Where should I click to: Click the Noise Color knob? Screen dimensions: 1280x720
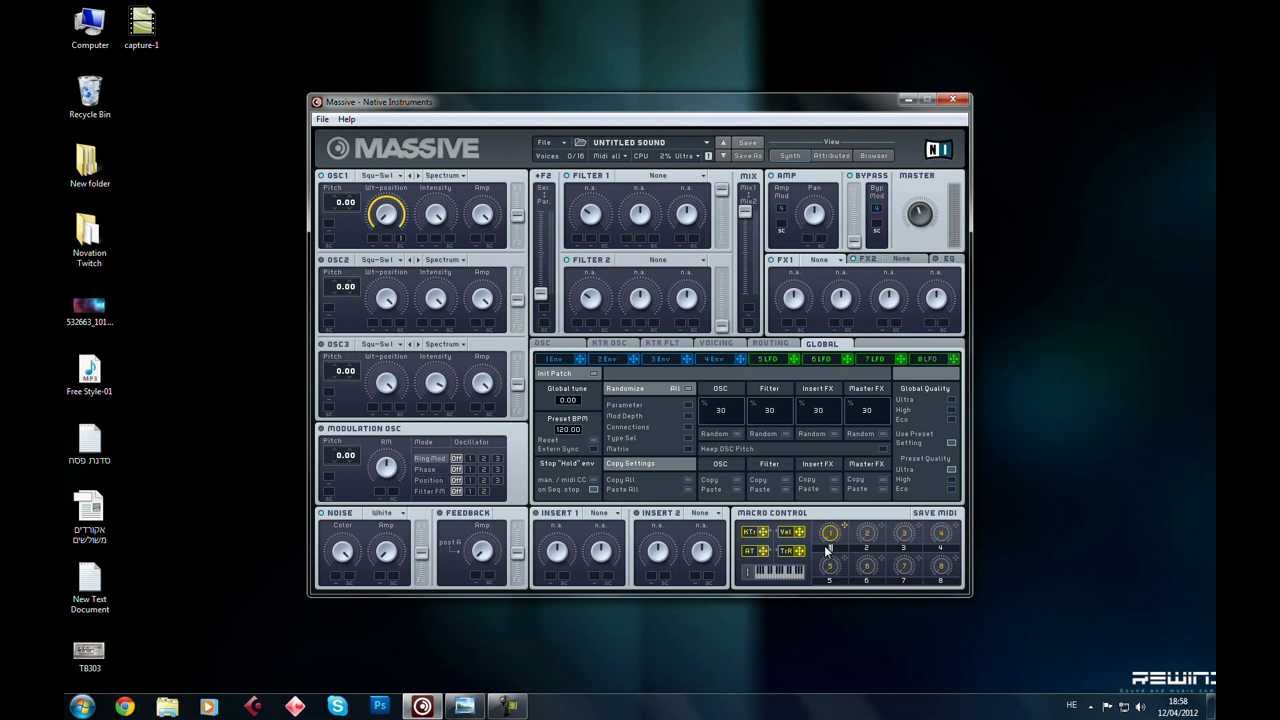pyautogui.click(x=342, y=550)
